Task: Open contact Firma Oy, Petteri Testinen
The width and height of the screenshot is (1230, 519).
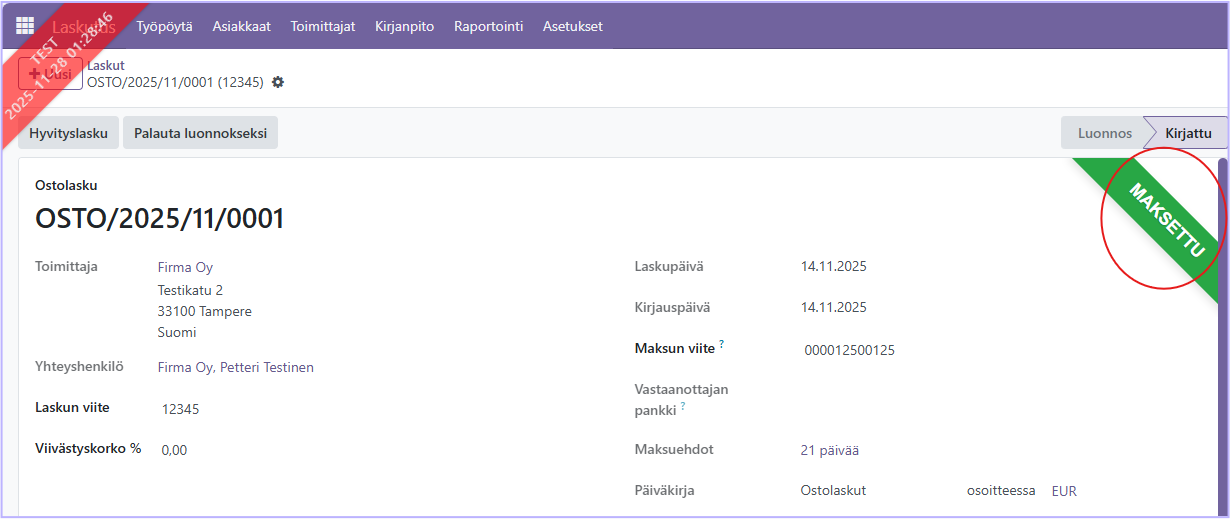Action: [x=235, y=367]
